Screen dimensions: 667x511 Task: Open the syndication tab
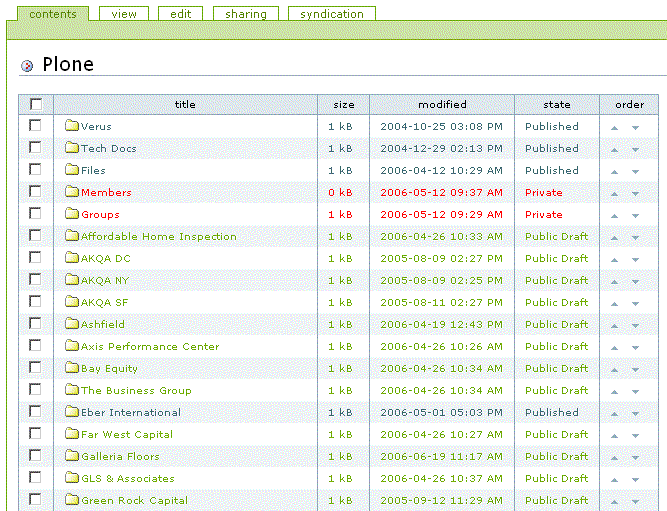(x=332, y=14)
